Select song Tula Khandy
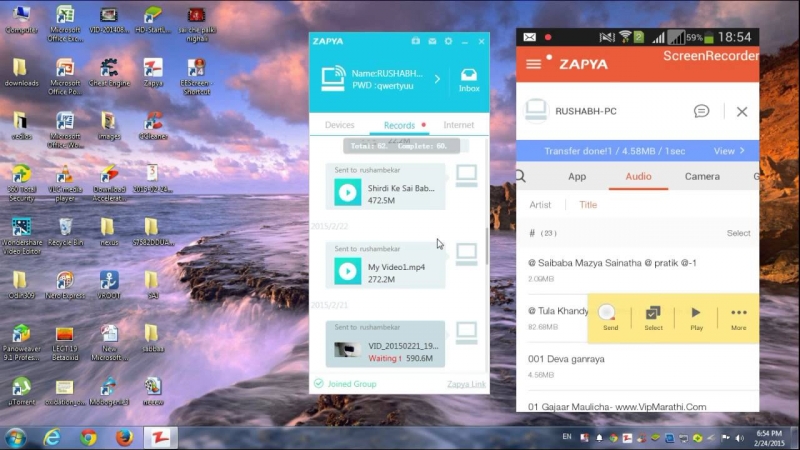The height and width of the screenshot is (450, 800). click(552, 318)
